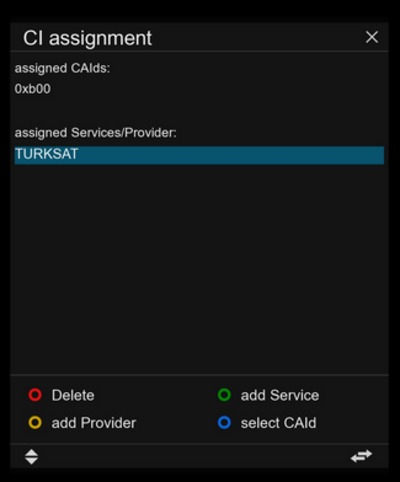This screenshot has height=482, width=400.
Task: Close the CI assignment dialog
Action: pyautogui.click(x=372, y=37)
